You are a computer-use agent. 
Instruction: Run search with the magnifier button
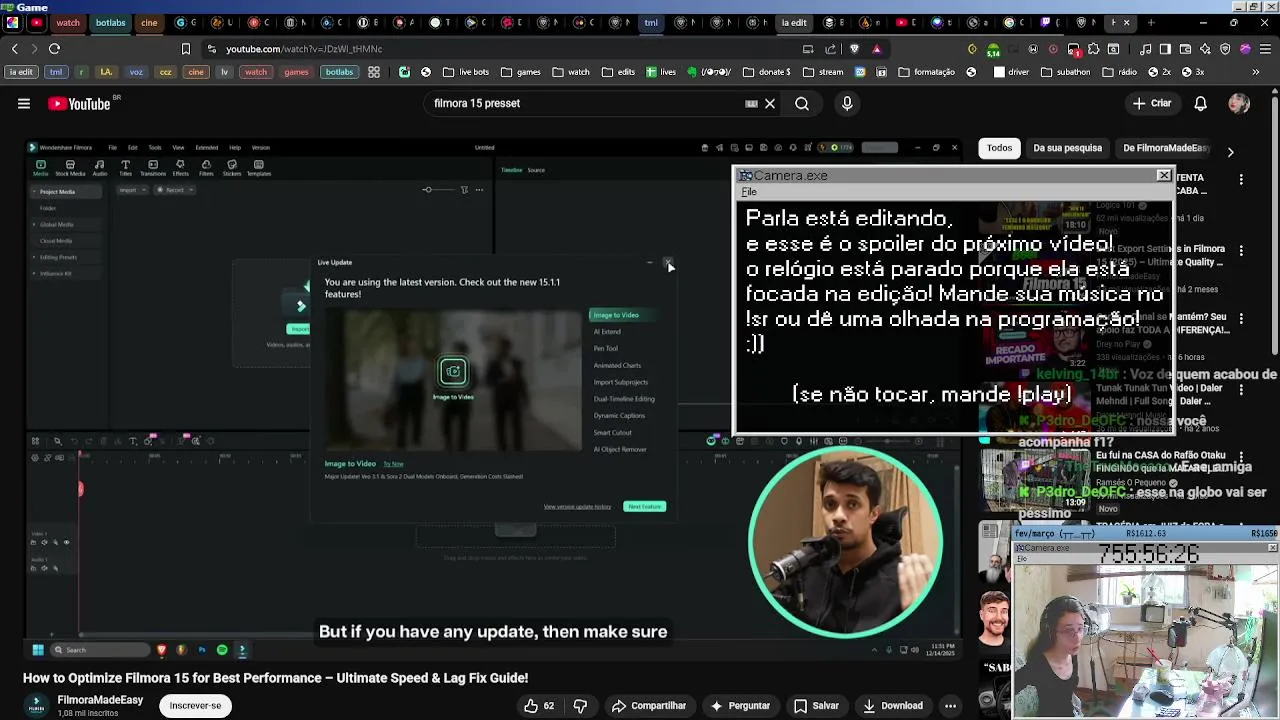pyautogui.click(x=802, y=103)
